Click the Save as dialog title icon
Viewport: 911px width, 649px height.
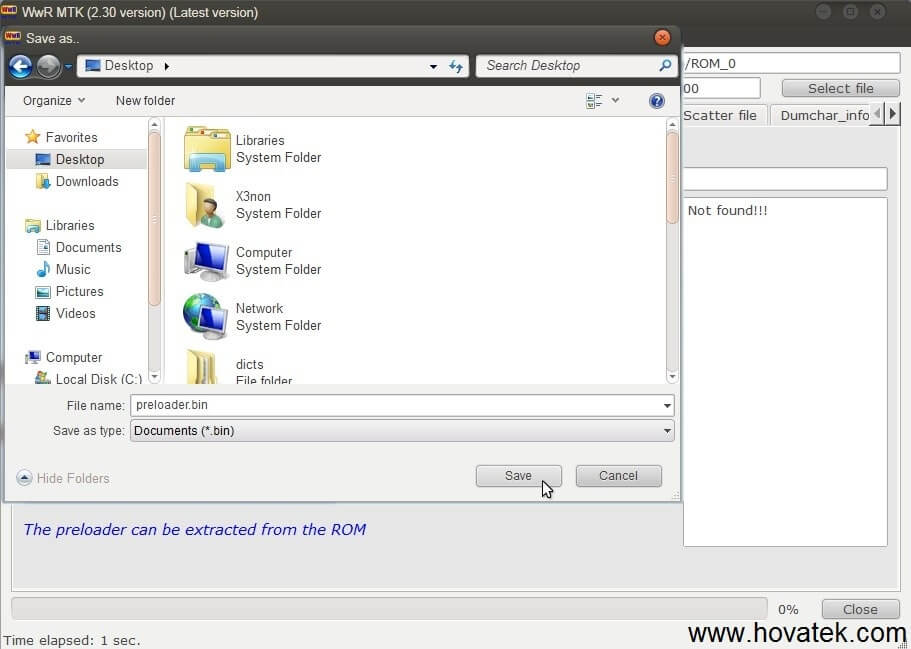point(13,38)
